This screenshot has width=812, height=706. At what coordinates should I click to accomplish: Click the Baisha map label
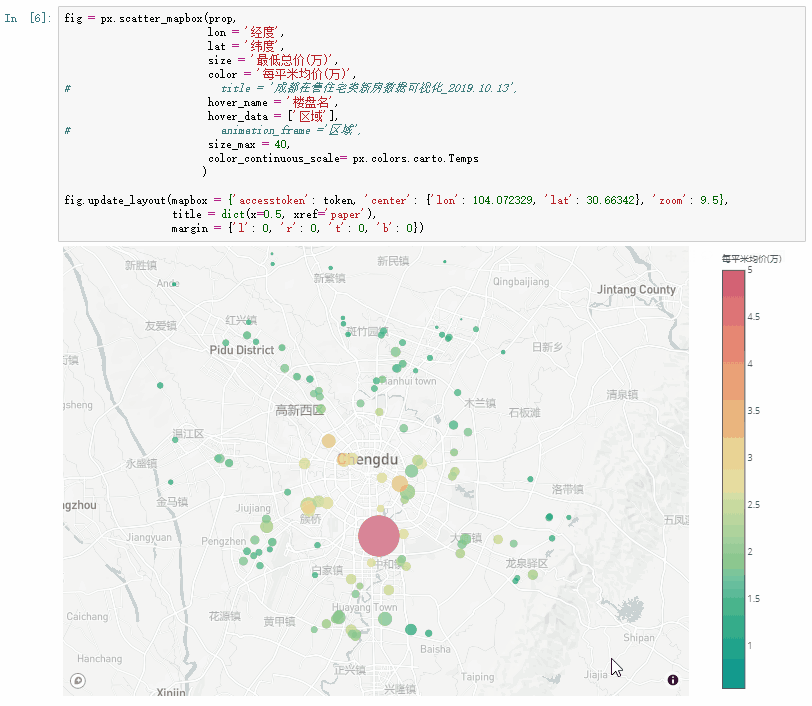(x=436, y=649)
